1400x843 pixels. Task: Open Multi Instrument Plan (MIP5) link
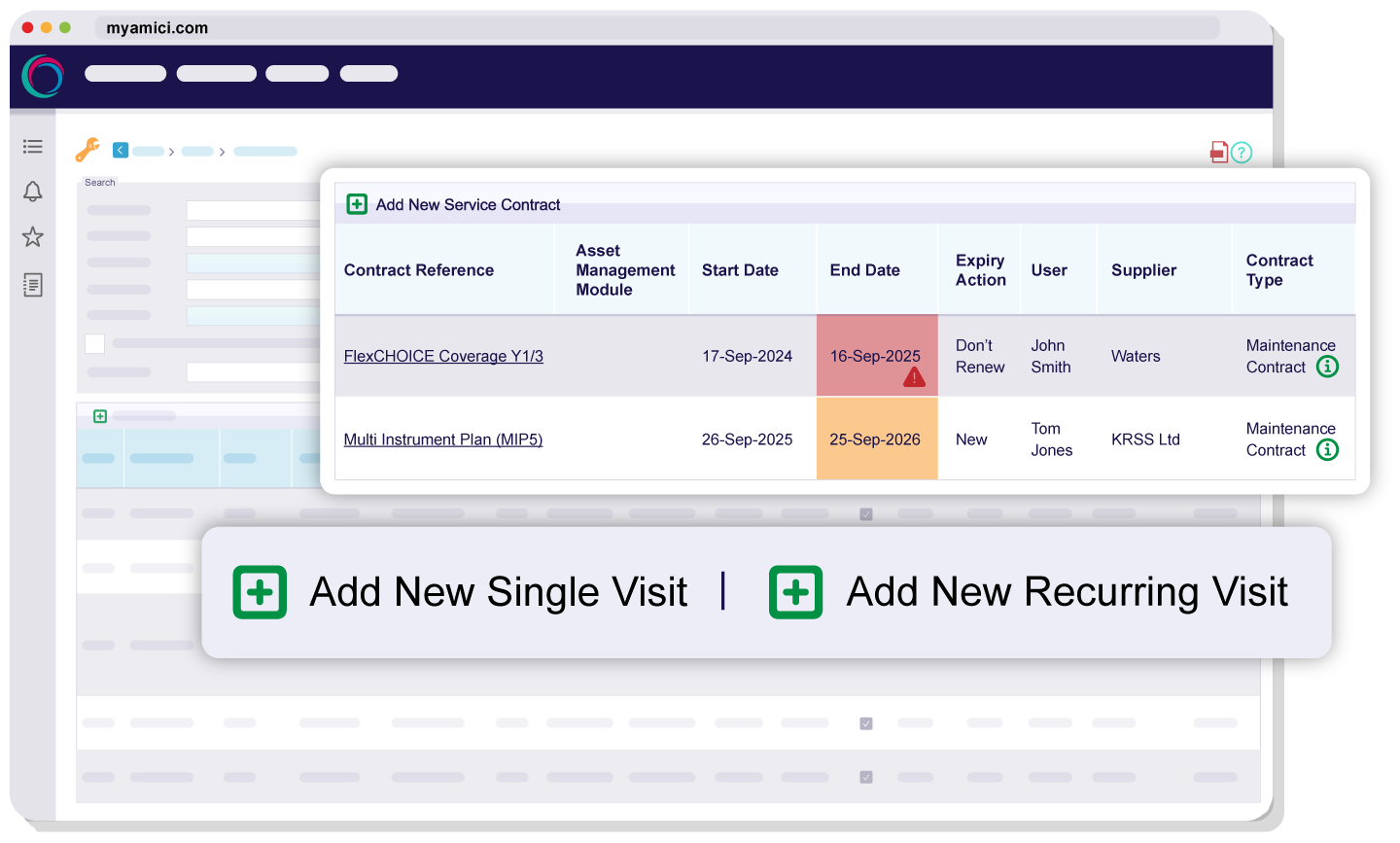click(443, 439)
